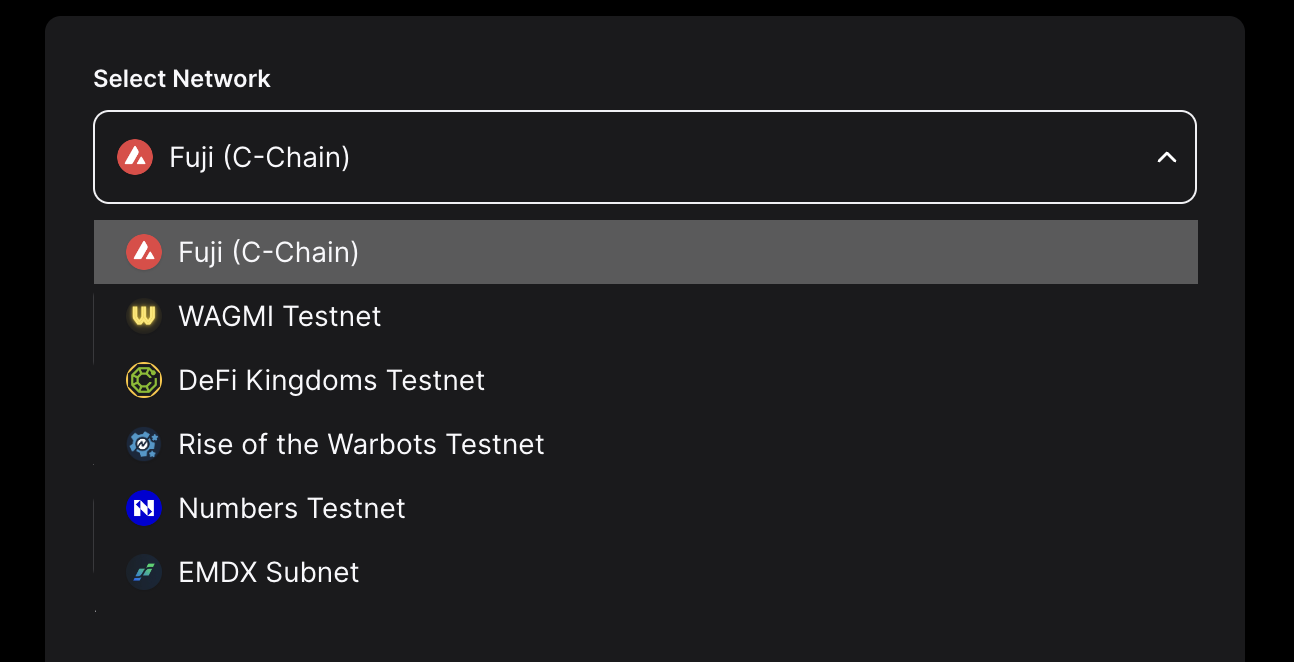Click the Avalanche logo in the selected network field

tap(135, 157)
